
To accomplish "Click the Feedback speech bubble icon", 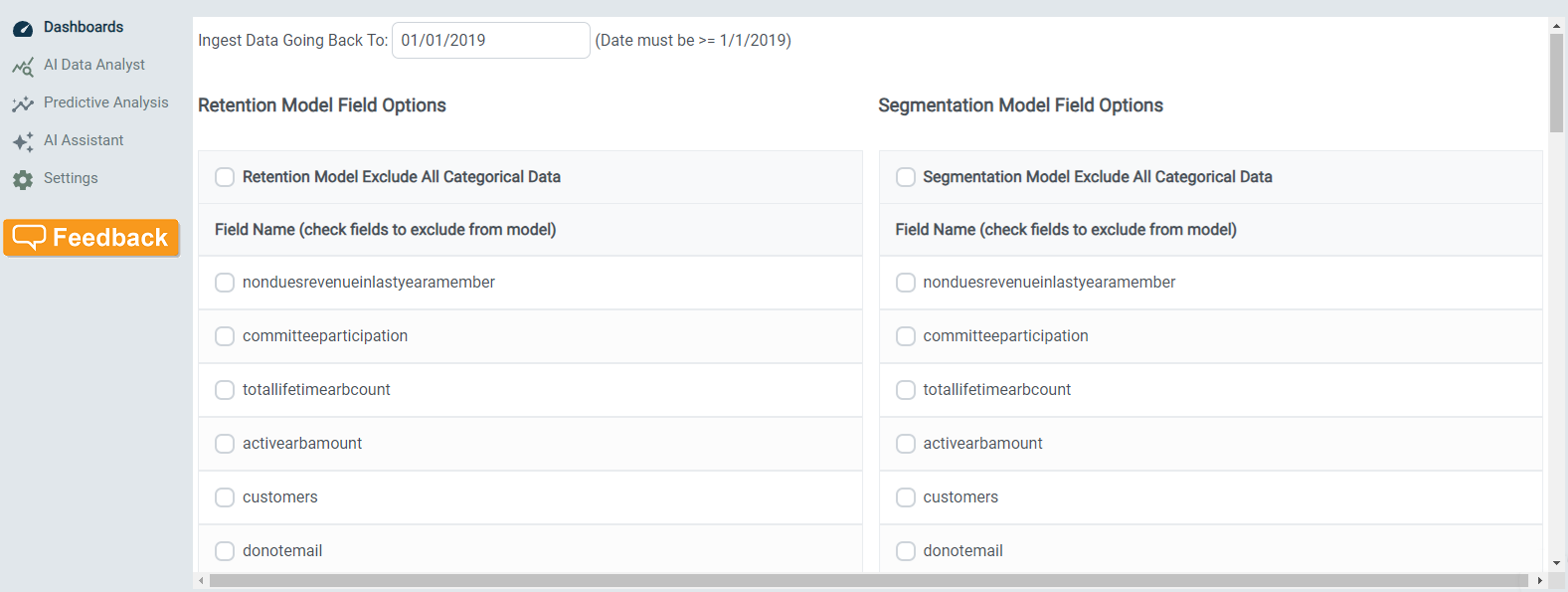I will click(29, 238).
